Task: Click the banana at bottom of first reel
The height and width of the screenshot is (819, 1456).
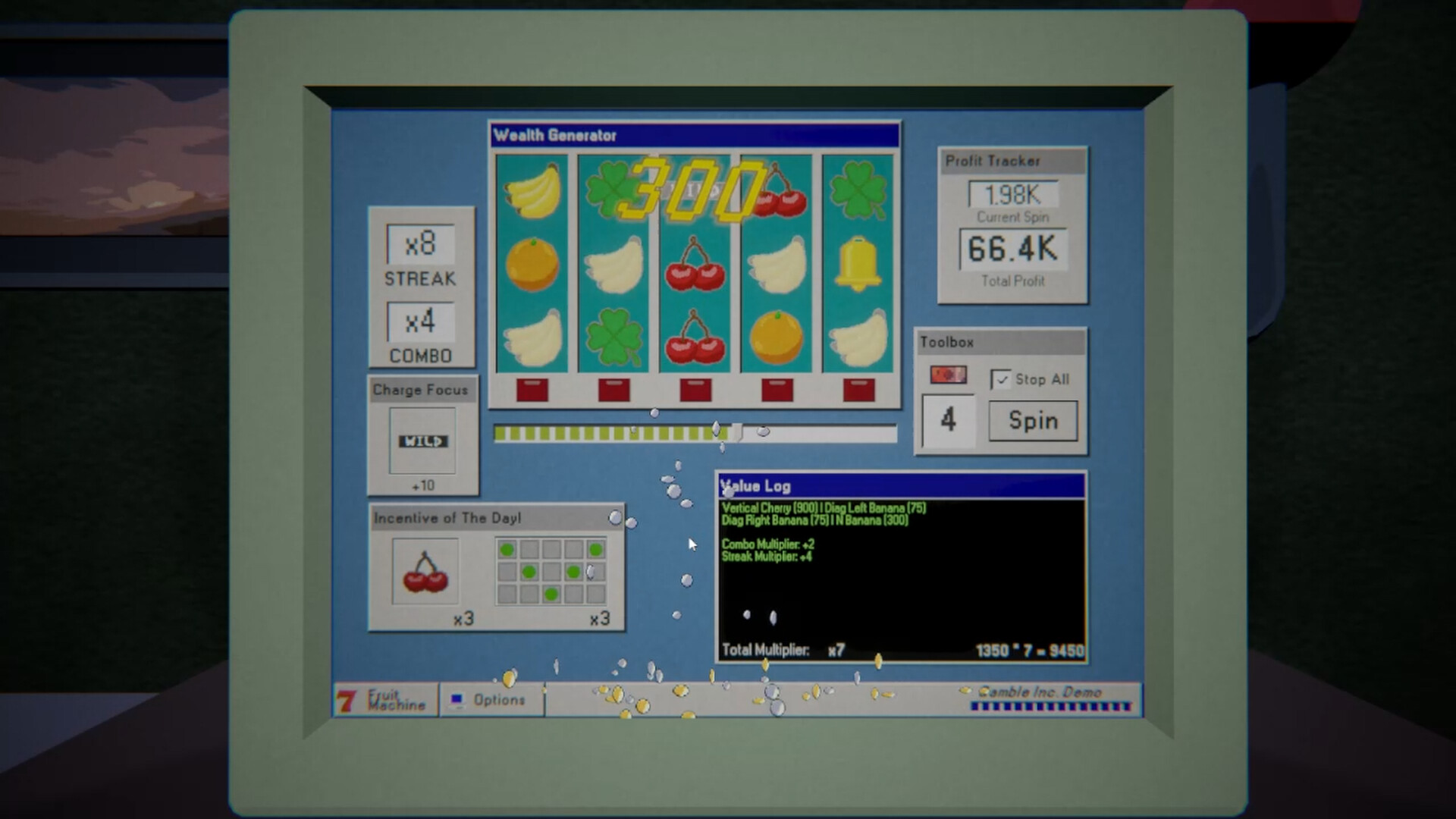Action: (x=532, y=337)
